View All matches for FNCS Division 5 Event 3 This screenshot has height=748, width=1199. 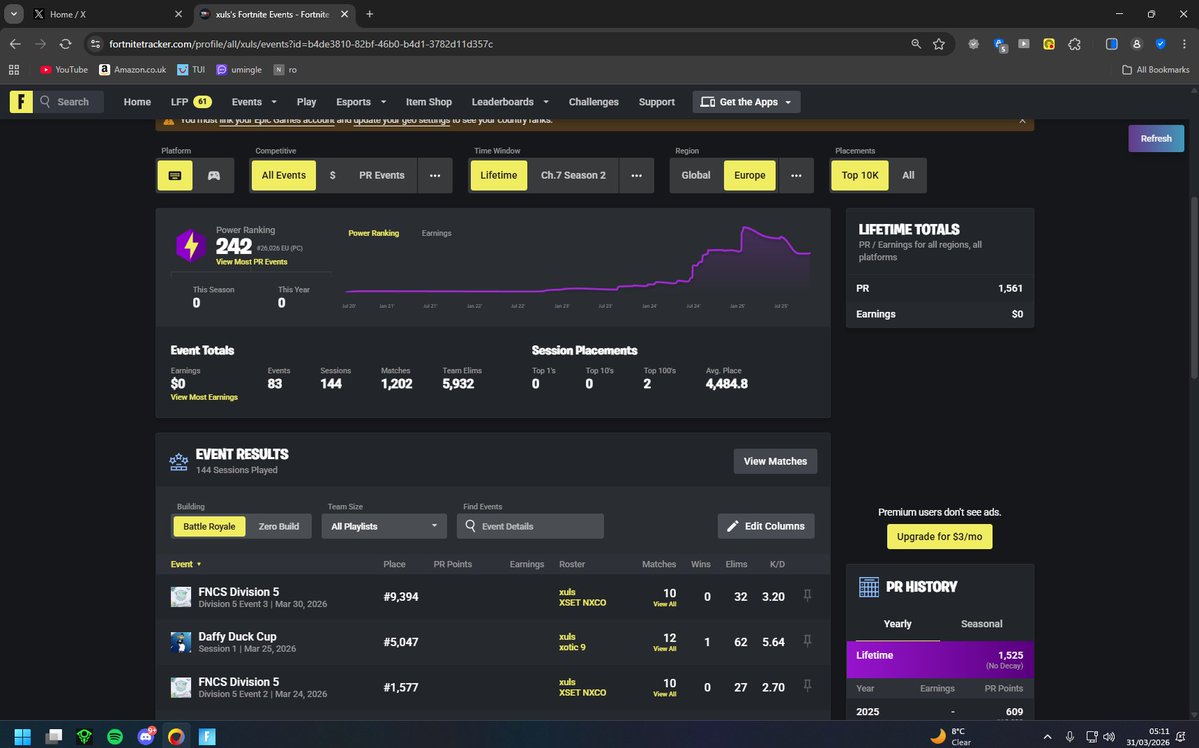click(664, 604)
